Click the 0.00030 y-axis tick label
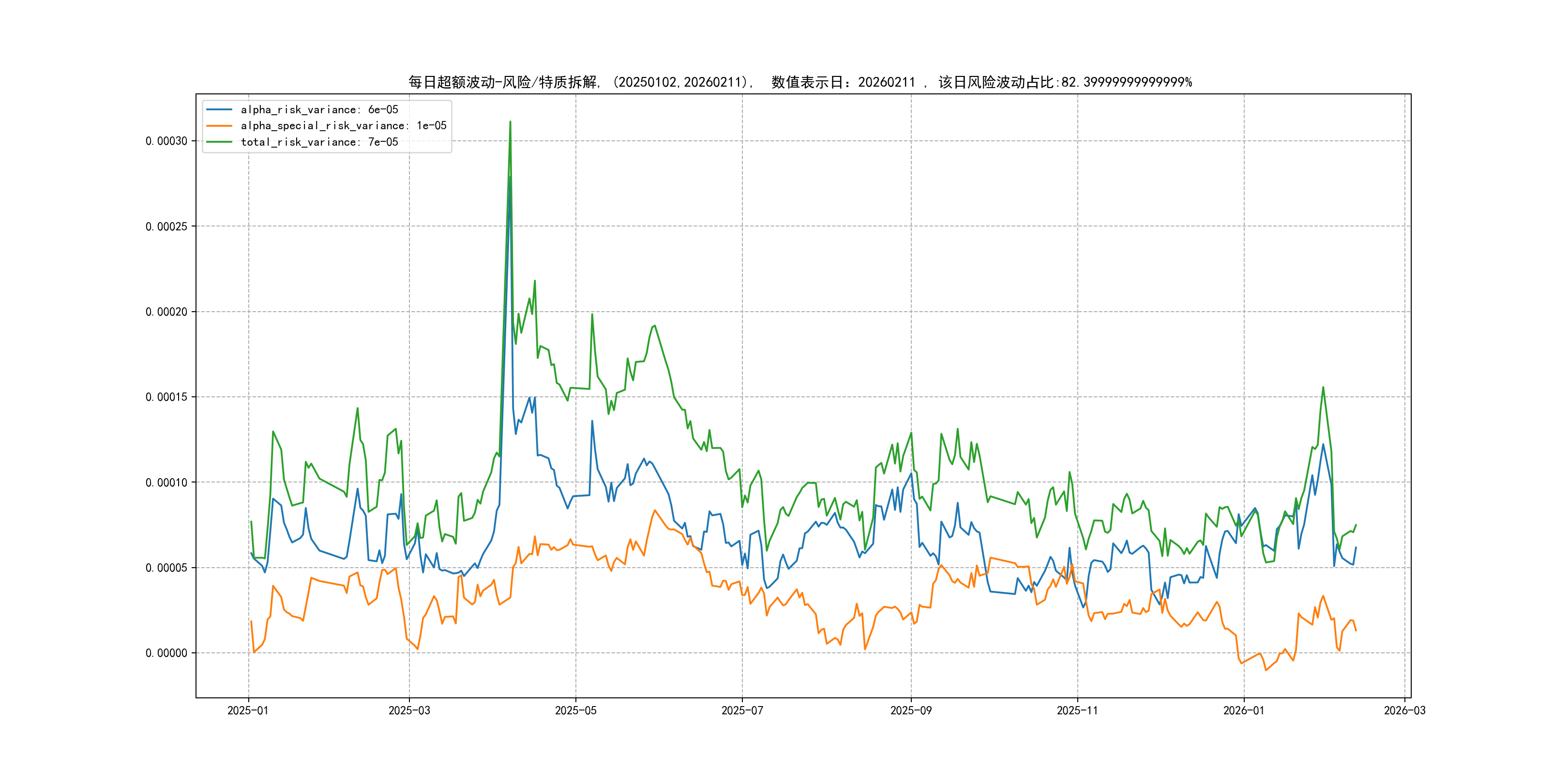The height and width of the screenshot is (784, 1568). pos(166,141)
